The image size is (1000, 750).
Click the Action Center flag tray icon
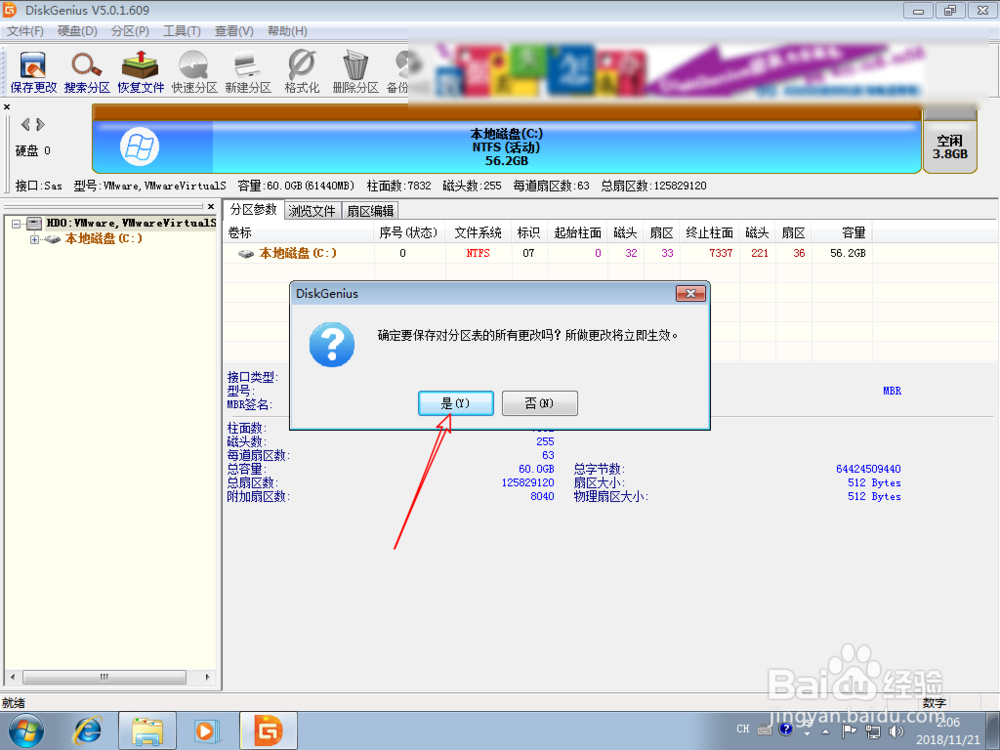point(849,732)
